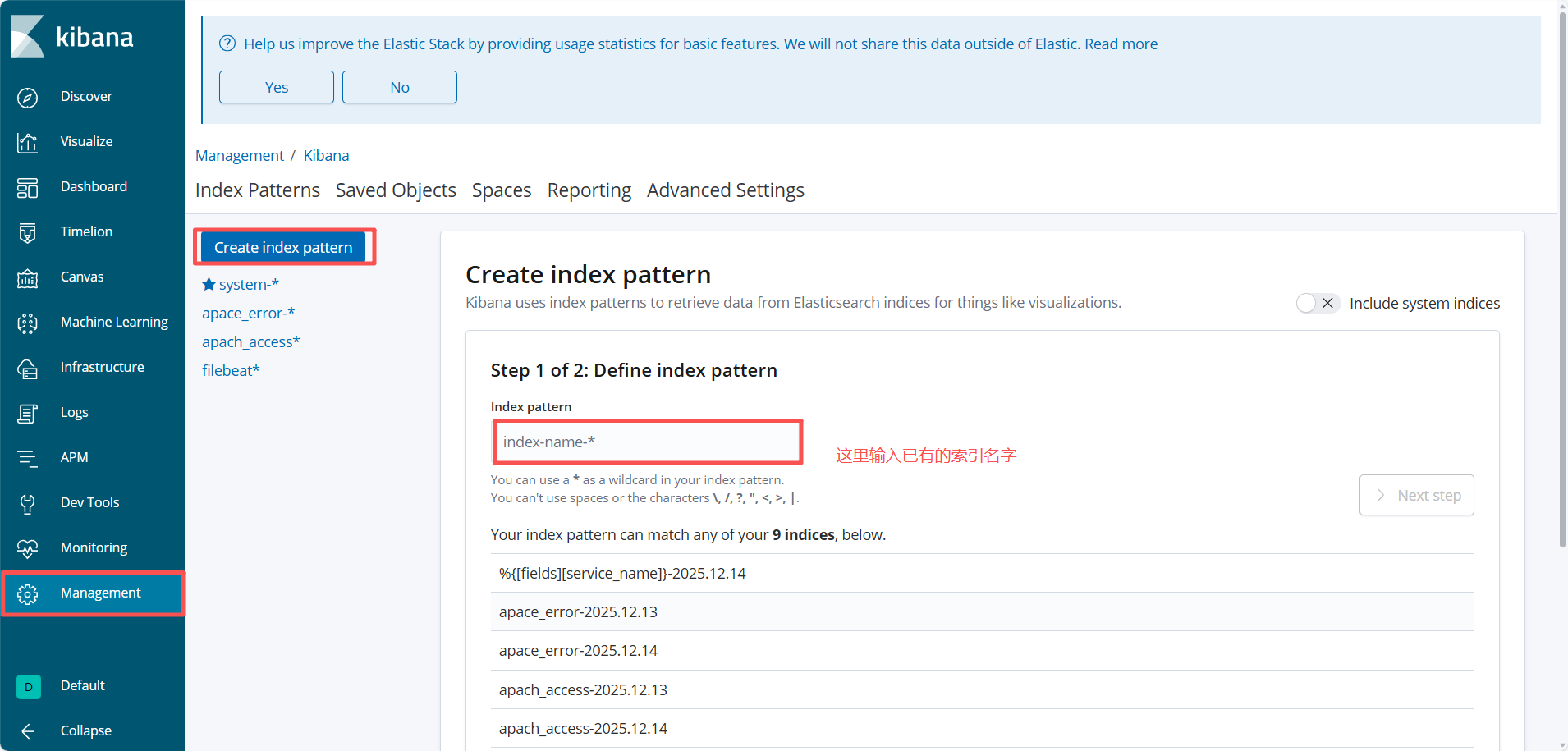
Task: Open the apace_error-* index pattern
Action: (x=249, y=313)
